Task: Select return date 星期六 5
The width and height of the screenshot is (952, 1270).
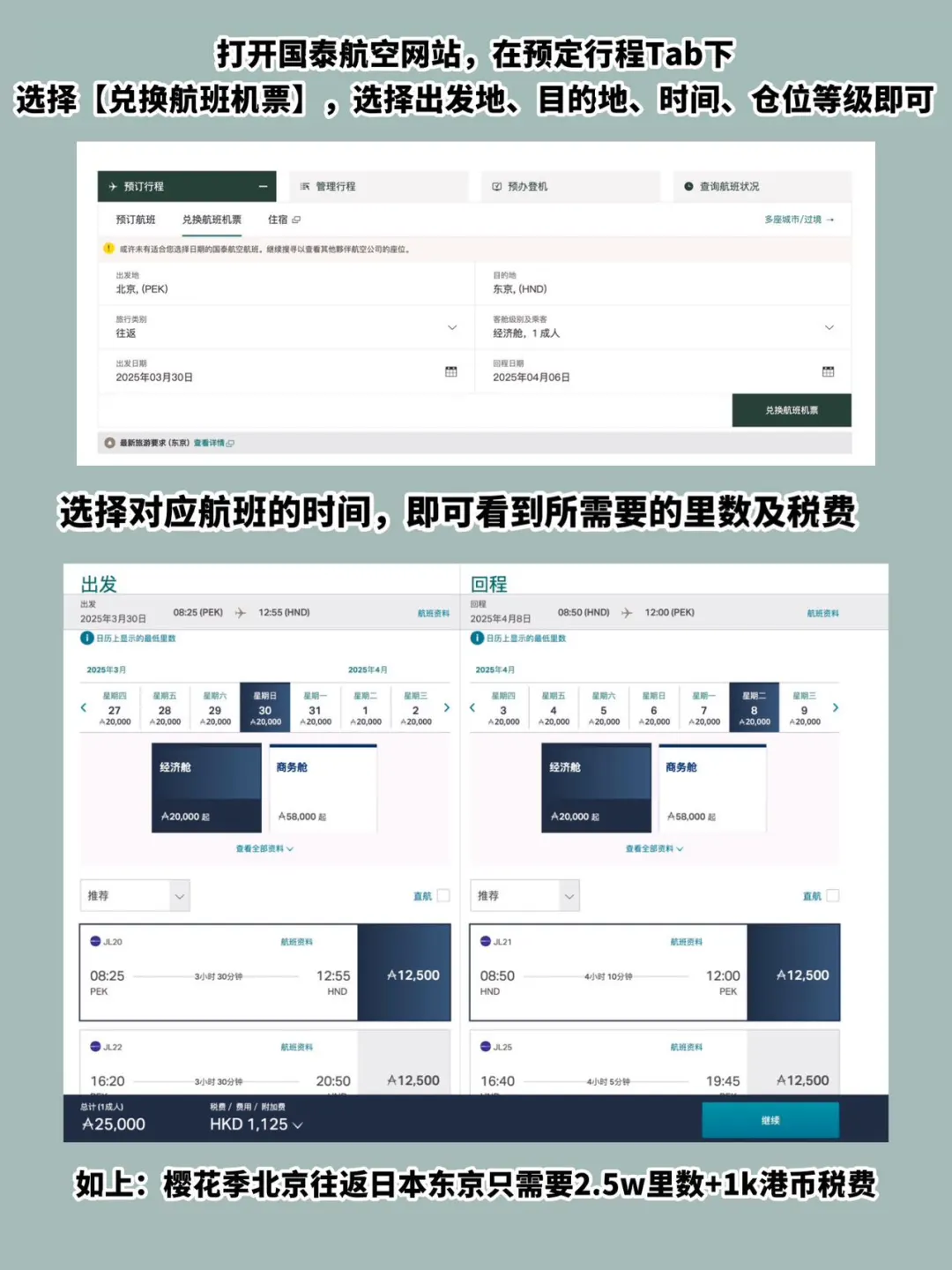Action: [604, 708]
